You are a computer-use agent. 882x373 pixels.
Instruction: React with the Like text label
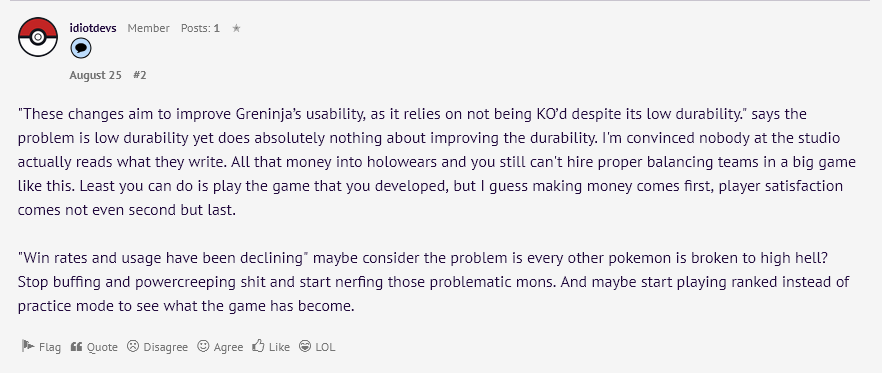[280, 347]
